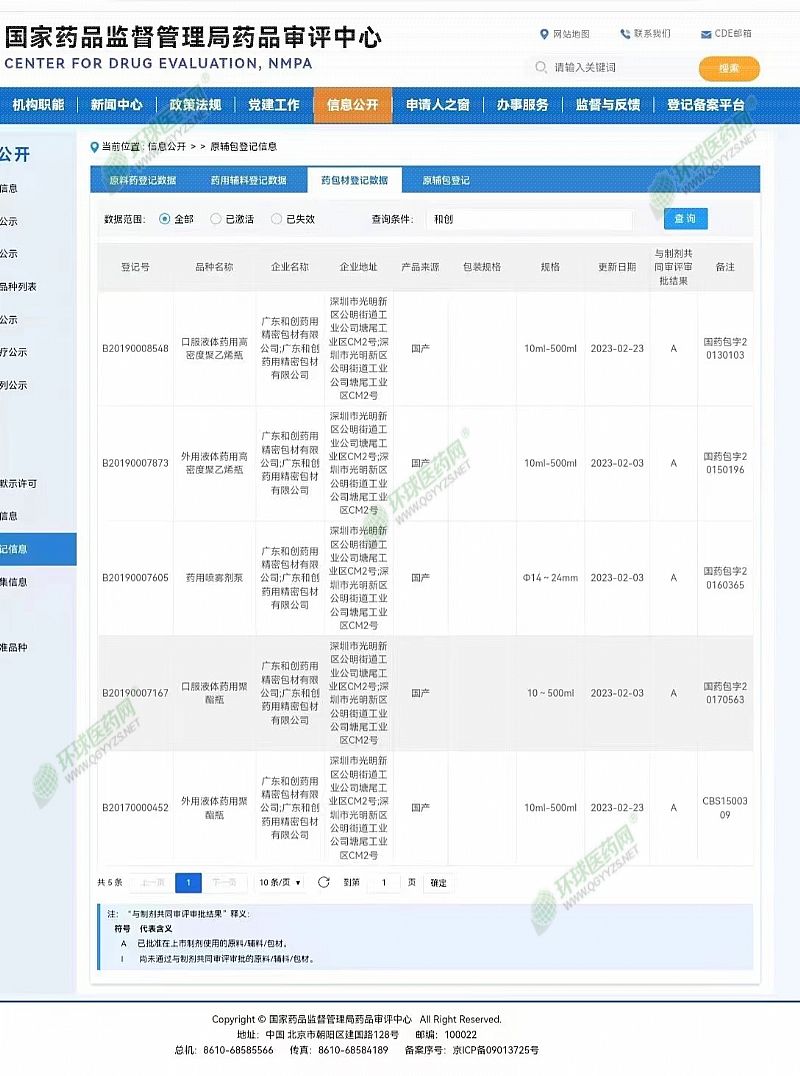
Task: Switch to the 原料药登记数据 tab
Action: pos(142,181)
